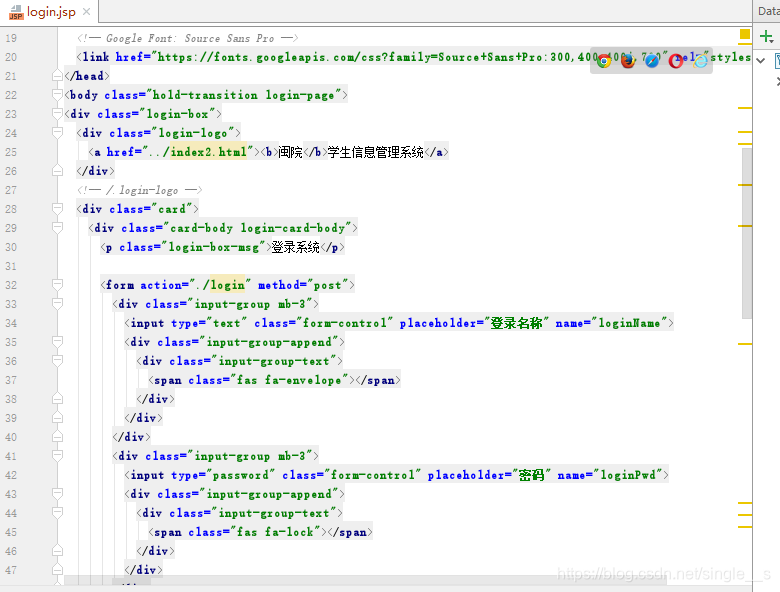Fold input-group-text div on line 36

pos(57,361)
